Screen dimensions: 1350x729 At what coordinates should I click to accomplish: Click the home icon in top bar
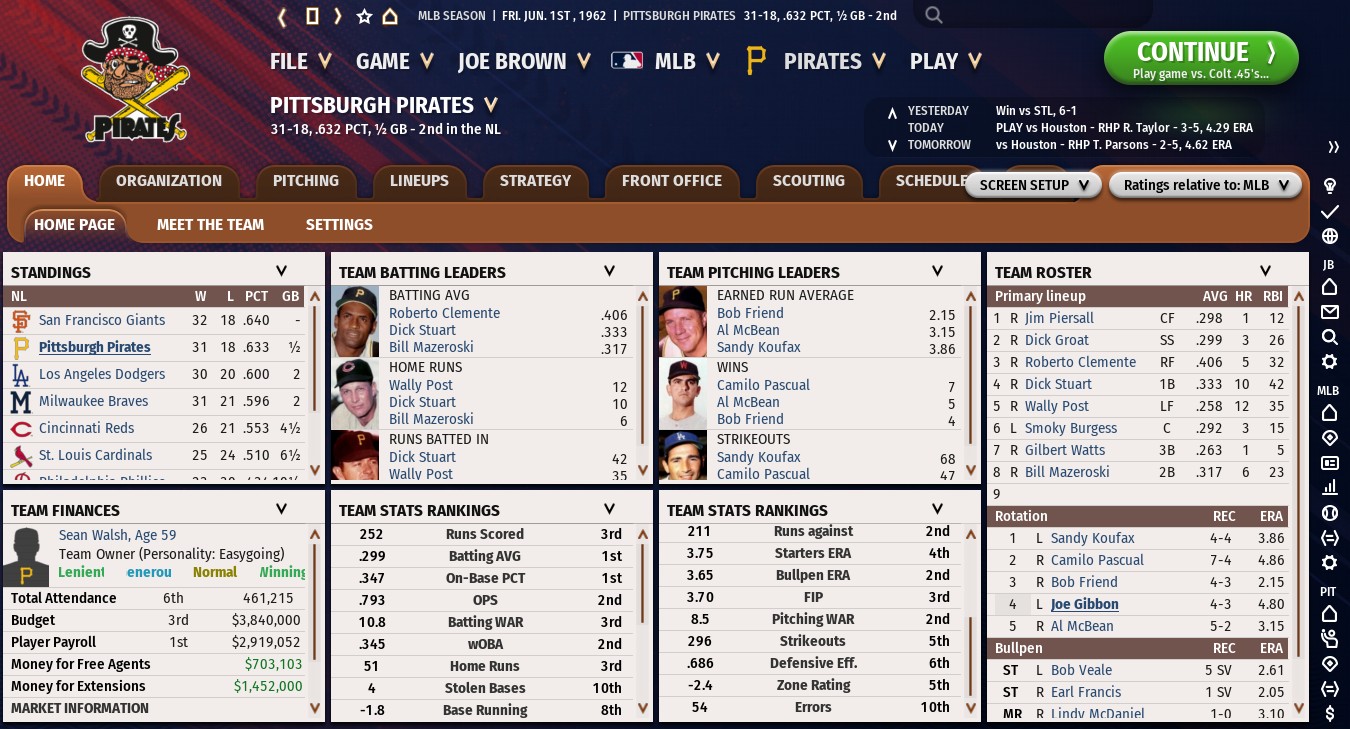coord(390,16)
